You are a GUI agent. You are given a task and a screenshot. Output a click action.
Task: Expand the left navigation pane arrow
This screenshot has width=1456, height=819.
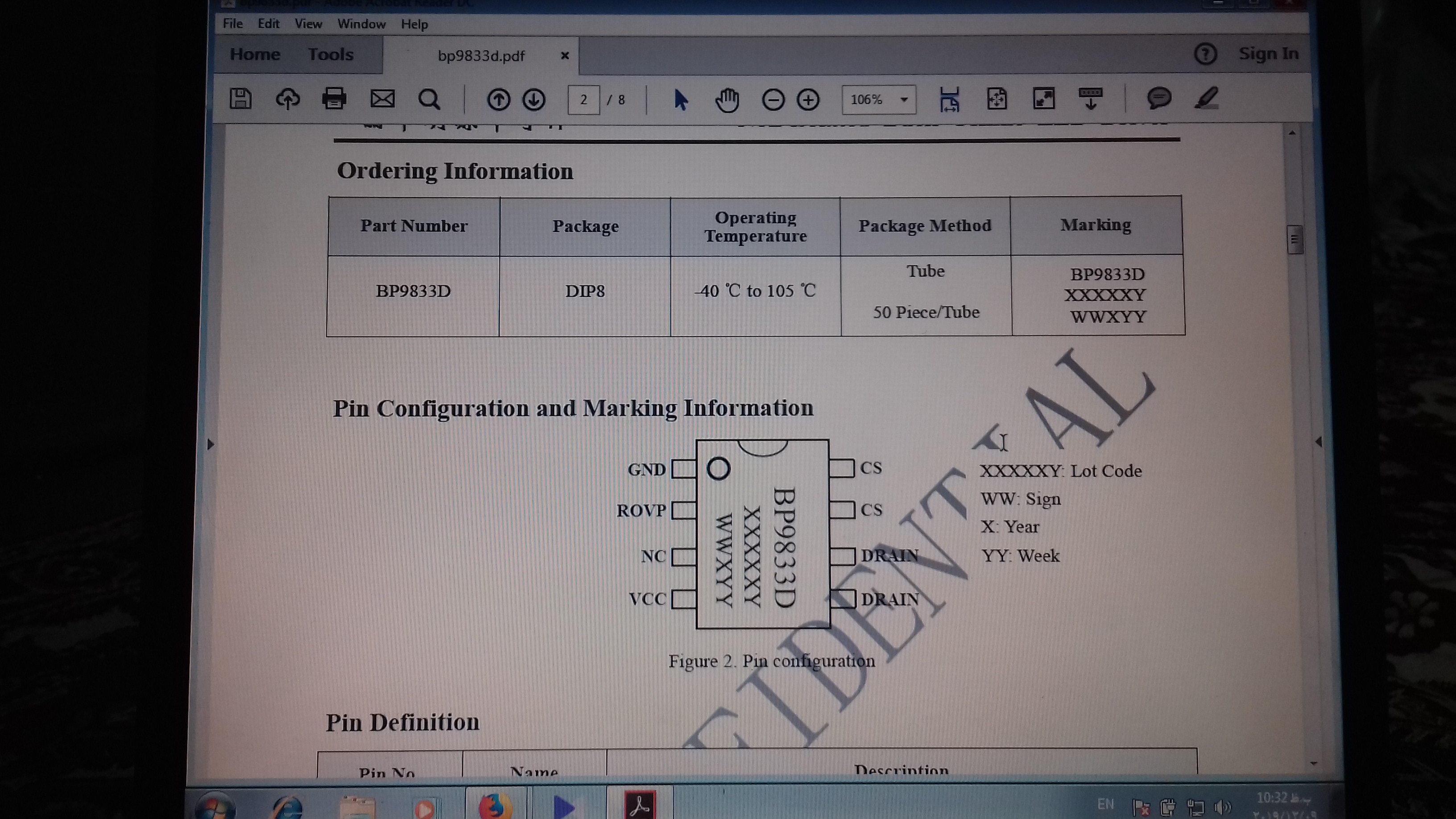coord(211,444)
